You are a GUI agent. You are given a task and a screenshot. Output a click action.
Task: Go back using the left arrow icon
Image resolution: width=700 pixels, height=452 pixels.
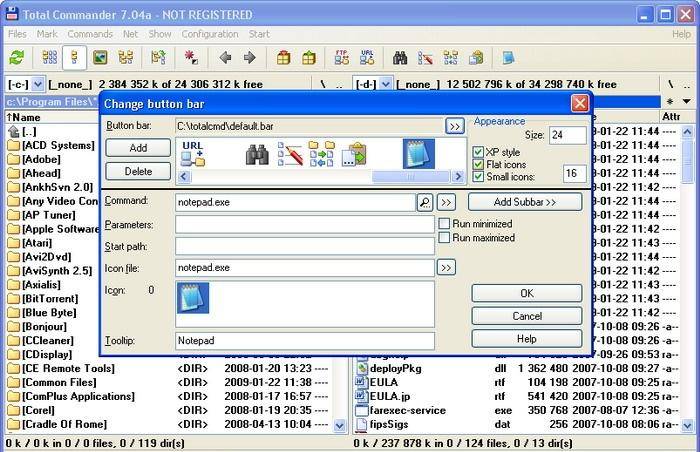tap(225, 58)
